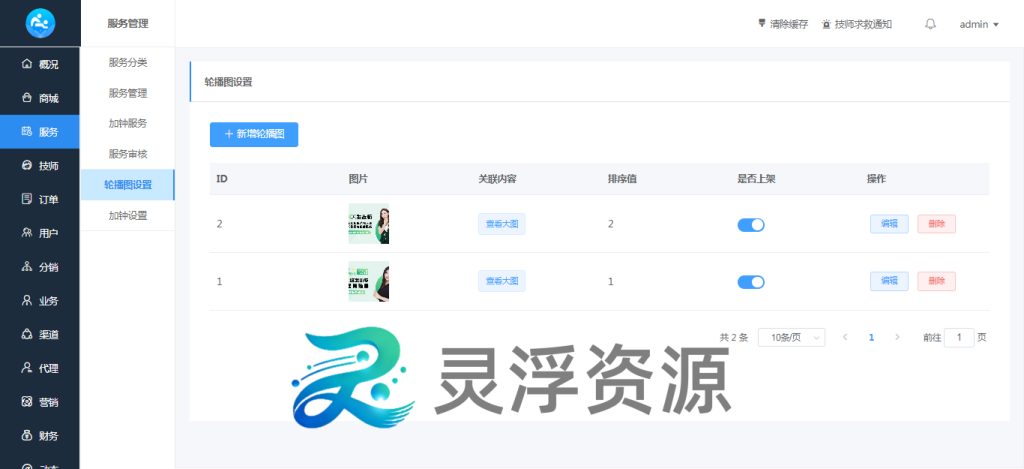
Task: Open the 订单 order icon
Action: tap(27, 199)
